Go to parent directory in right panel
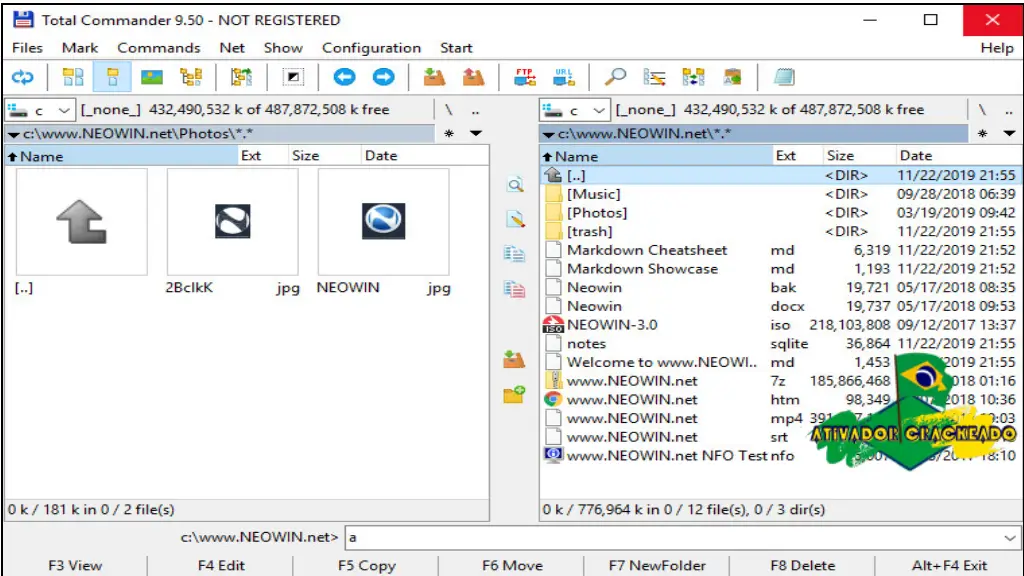The height and width of the screenshot is (576, 1024). [x=1008, y=110]
